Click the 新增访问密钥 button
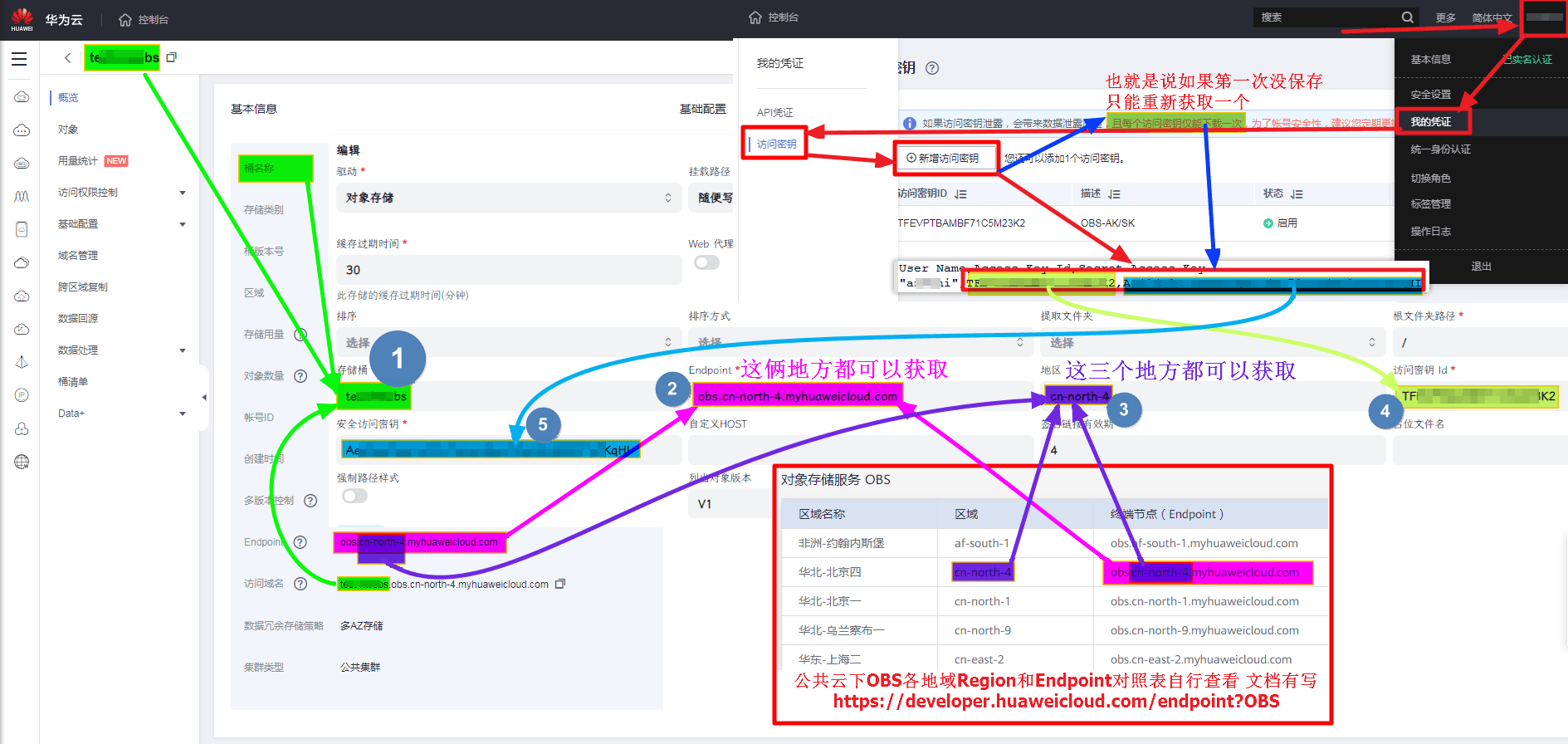 (x=943, y=158)
